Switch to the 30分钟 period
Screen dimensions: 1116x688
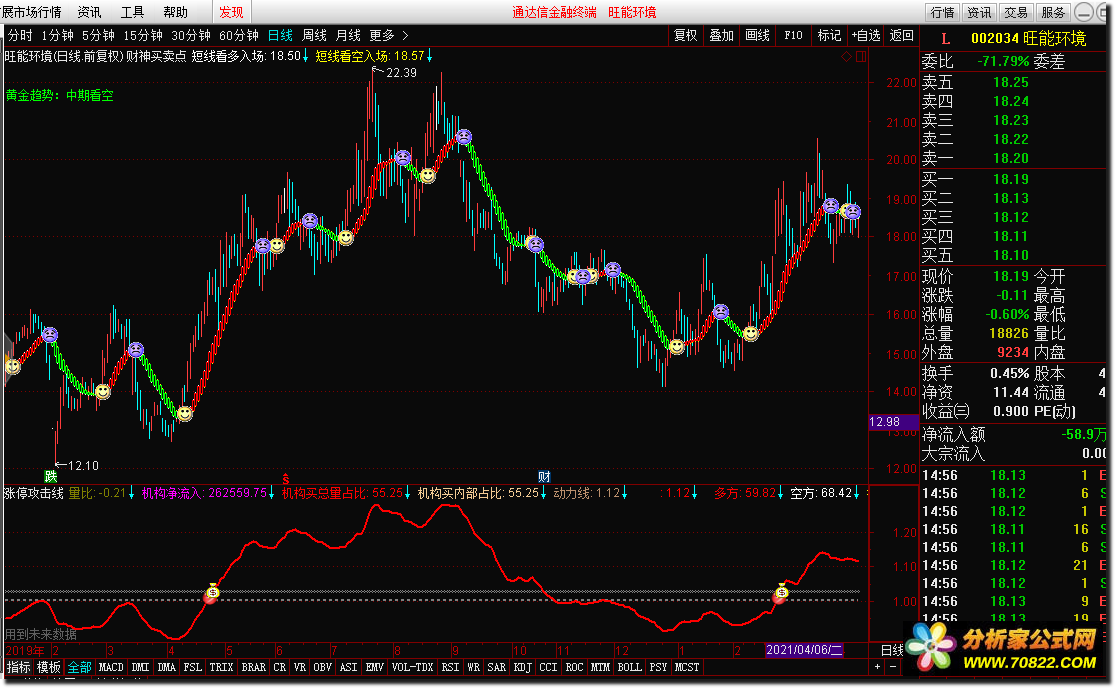(x=191, y=35)
